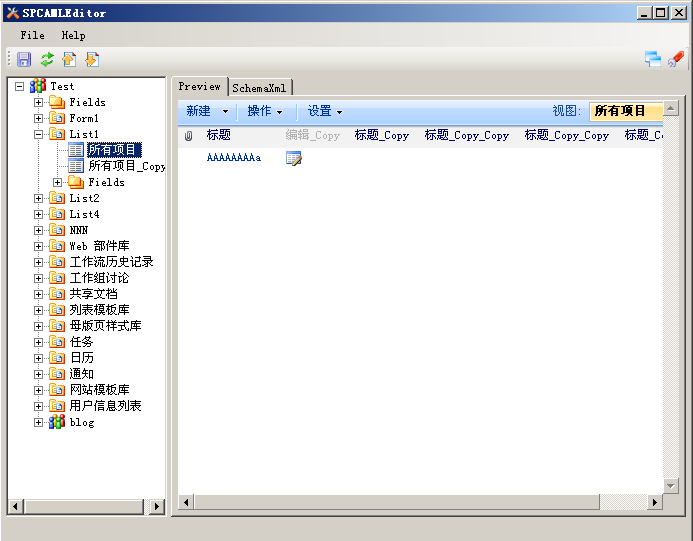Click the Form1 folder icon
Viewport: 693px width, 541px height.
(x=57, y=118)
